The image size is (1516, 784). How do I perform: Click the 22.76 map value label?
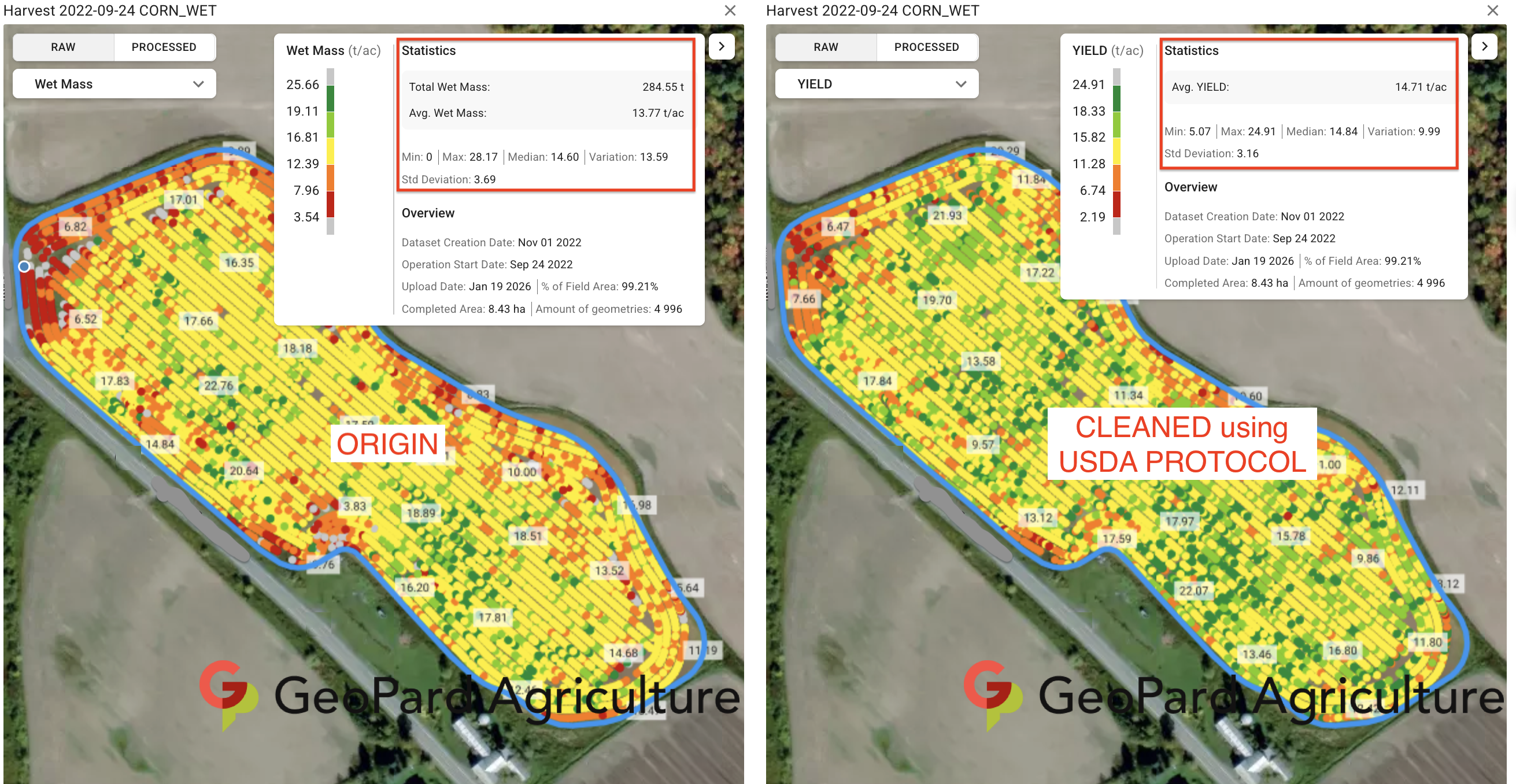click(219, 386)
